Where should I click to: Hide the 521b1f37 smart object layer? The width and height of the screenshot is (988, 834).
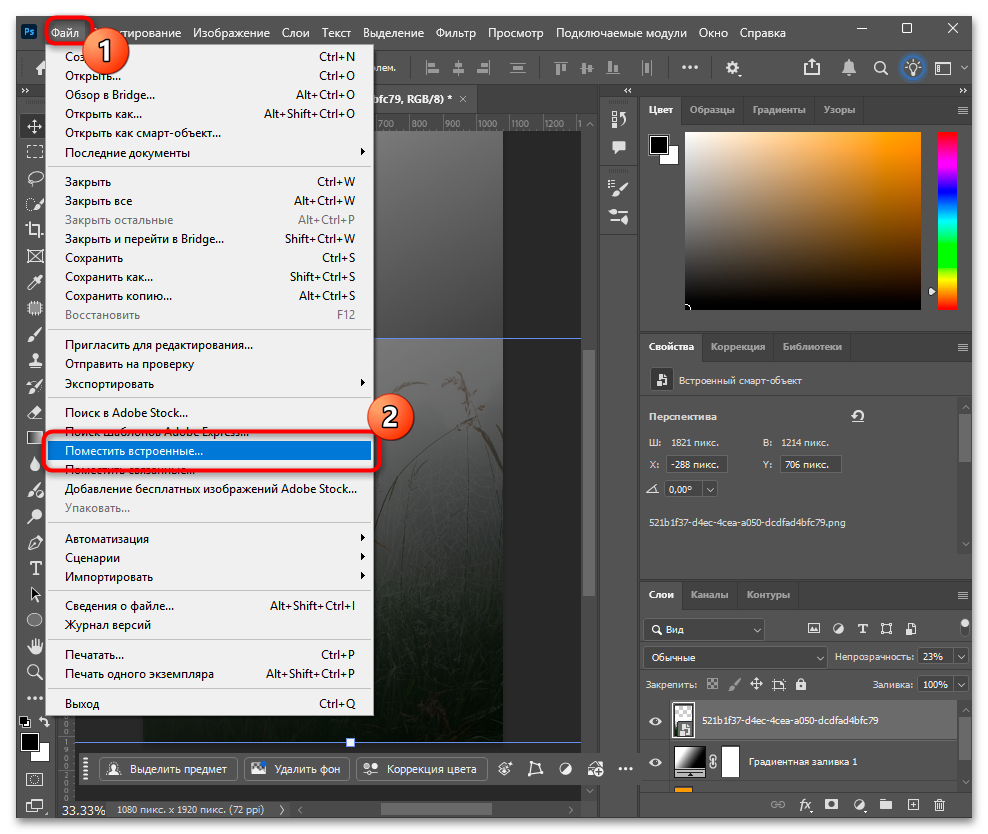(x=655, y=721)
